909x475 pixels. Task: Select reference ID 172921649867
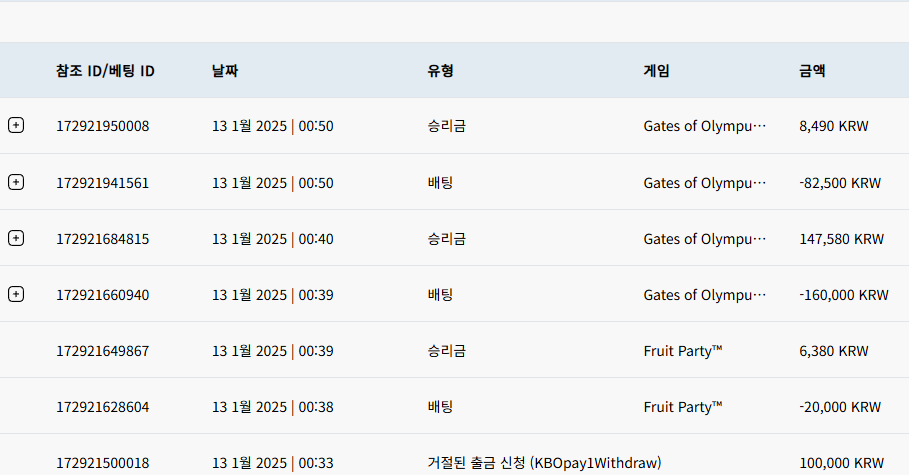point(103,351)
